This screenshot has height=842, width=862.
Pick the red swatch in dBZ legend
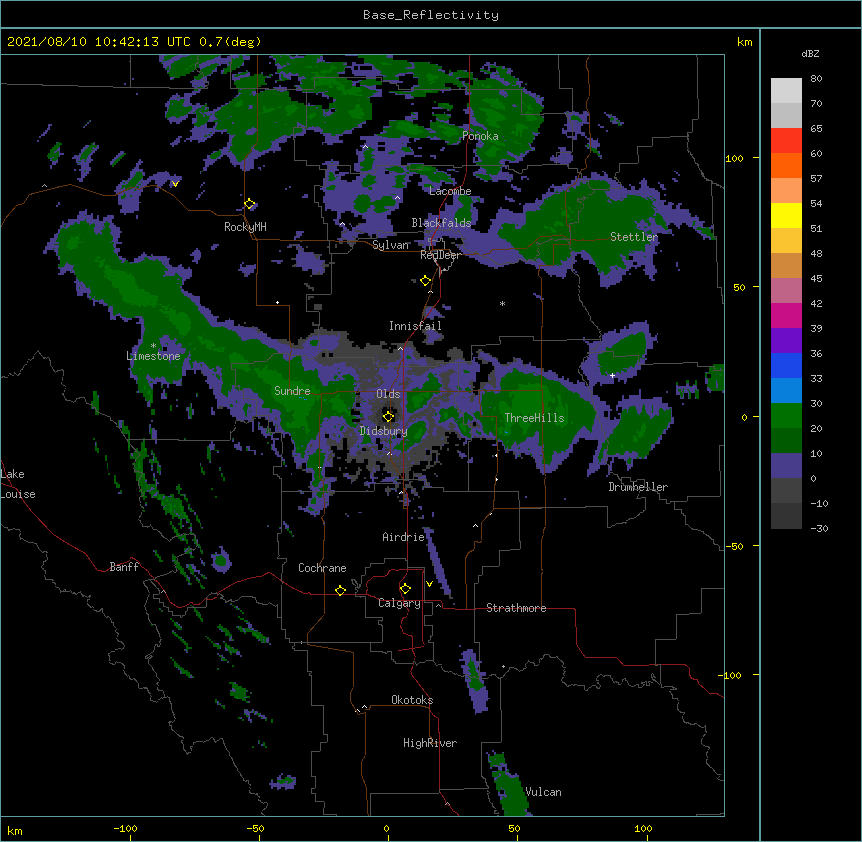[786, 140]
